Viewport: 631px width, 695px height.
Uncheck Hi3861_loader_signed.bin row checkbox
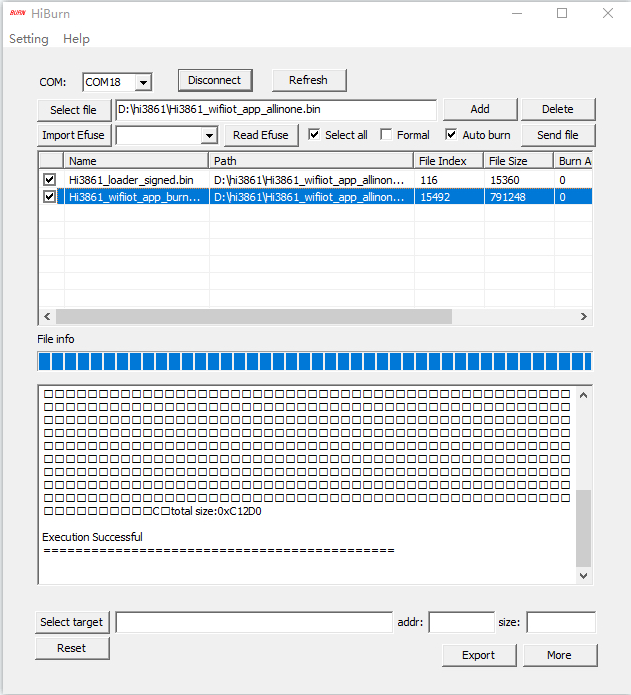pyautogui.click(x=50, y=179)
